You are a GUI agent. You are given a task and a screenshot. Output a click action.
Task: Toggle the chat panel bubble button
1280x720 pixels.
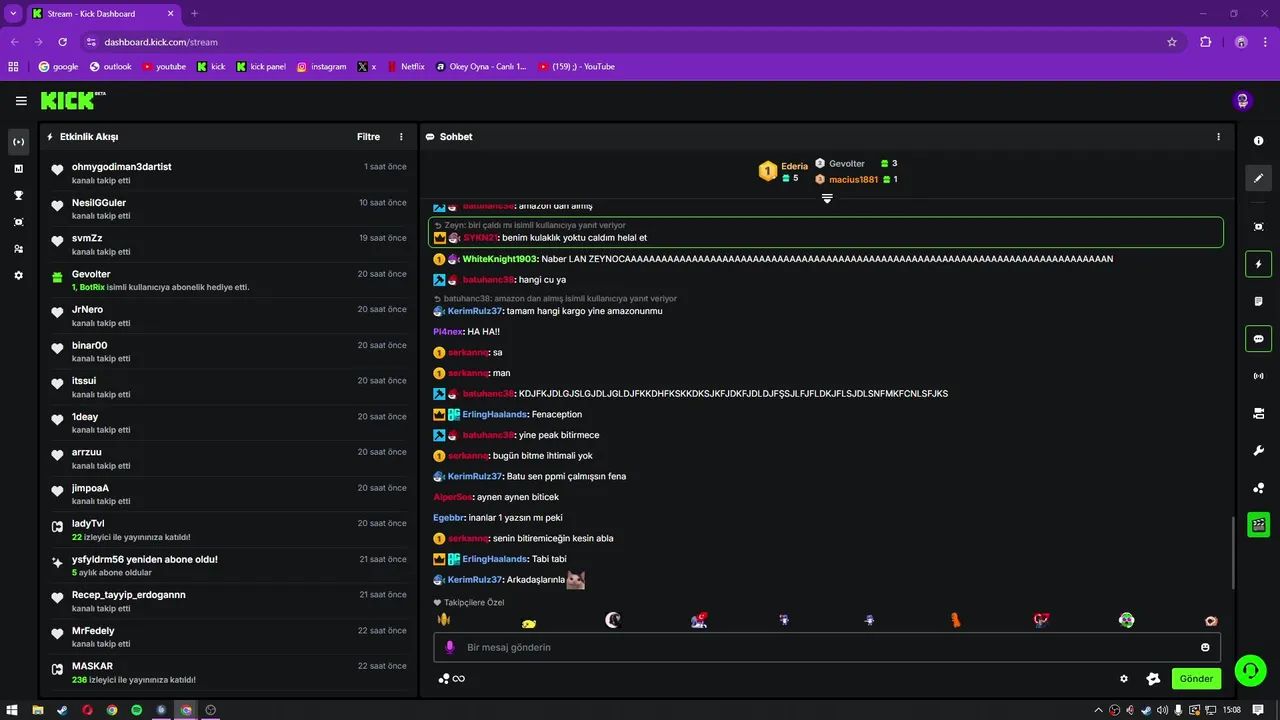[1259, 338]
